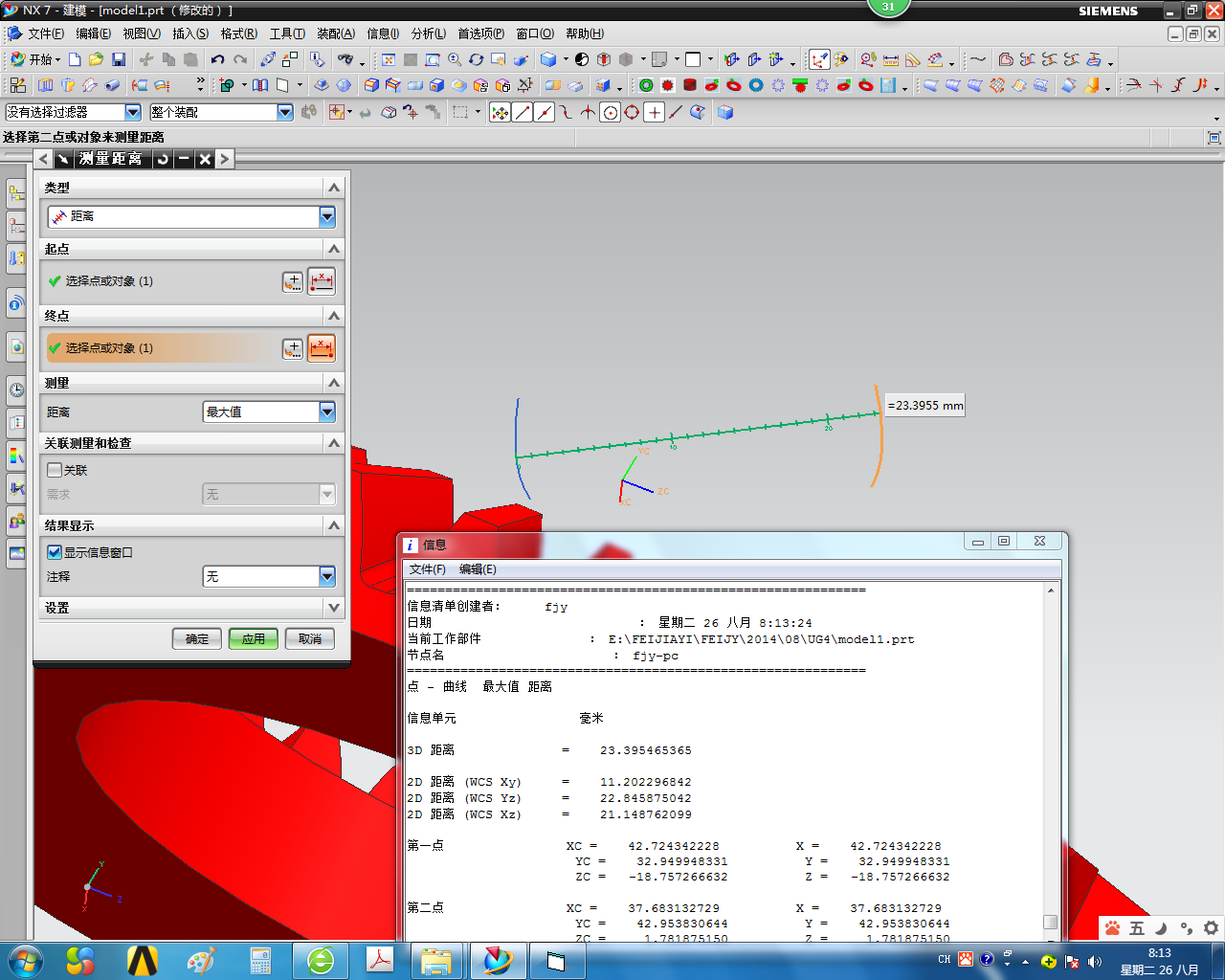Viewport: 1225px width, 980px height.
Task: Click the 取消 Cancel button
Action: [x=310, y=638]
